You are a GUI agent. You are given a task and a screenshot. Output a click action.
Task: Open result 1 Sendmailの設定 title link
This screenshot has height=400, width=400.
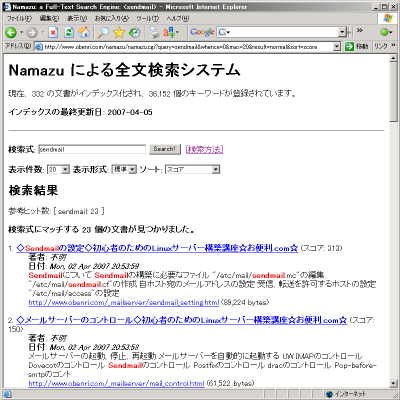tap(157, 248)
